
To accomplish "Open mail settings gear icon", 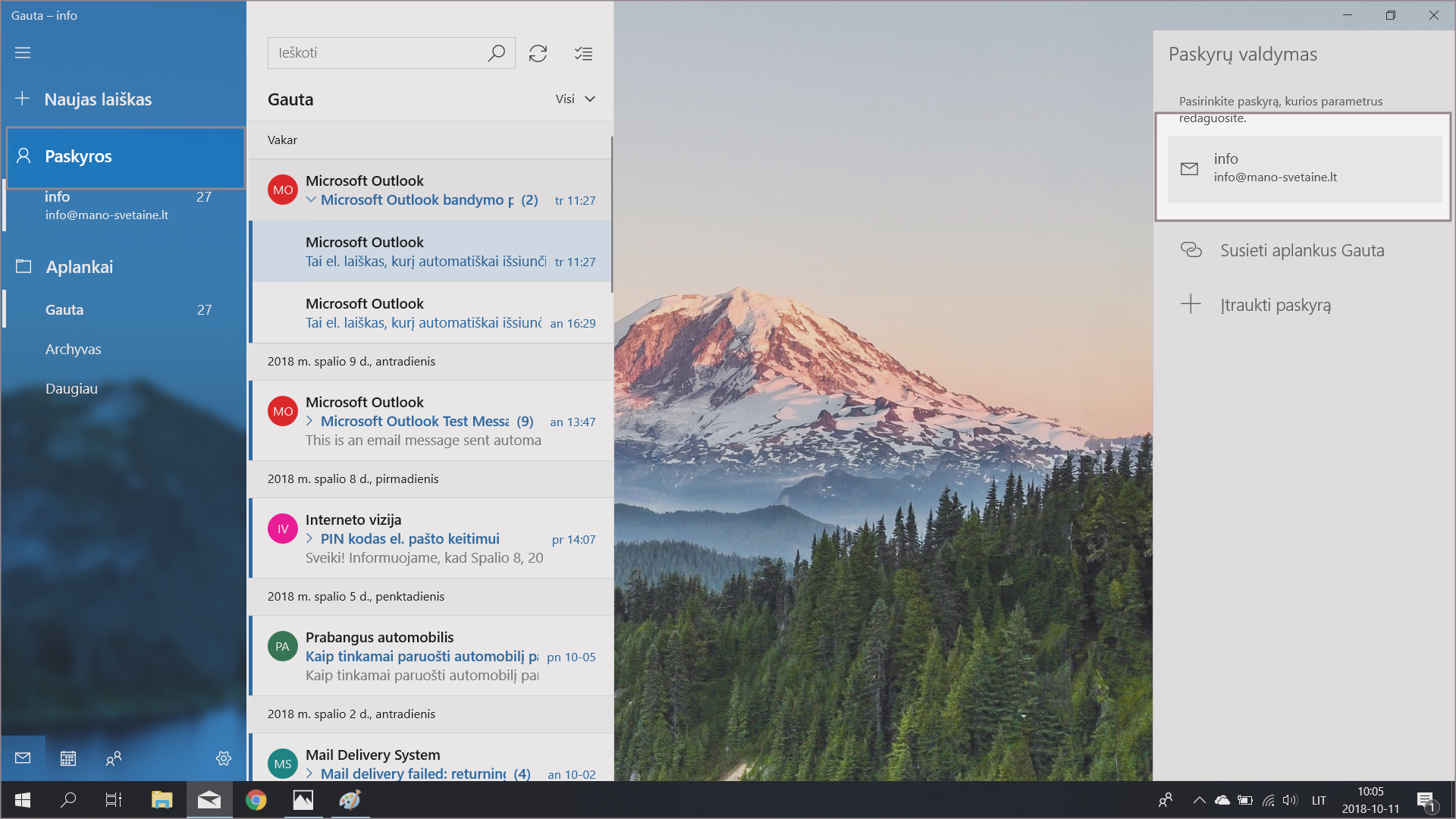I will (224, 758).
